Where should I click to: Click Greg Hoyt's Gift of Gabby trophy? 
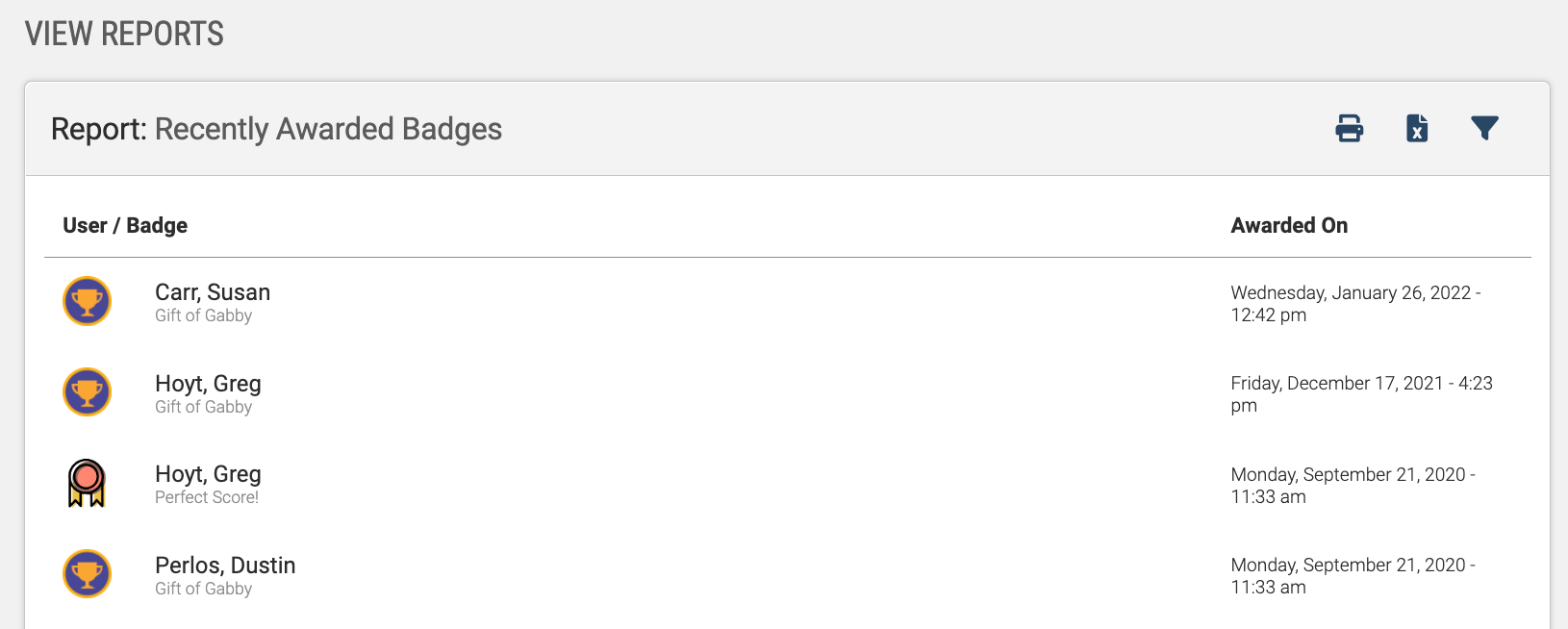[87, 392]
